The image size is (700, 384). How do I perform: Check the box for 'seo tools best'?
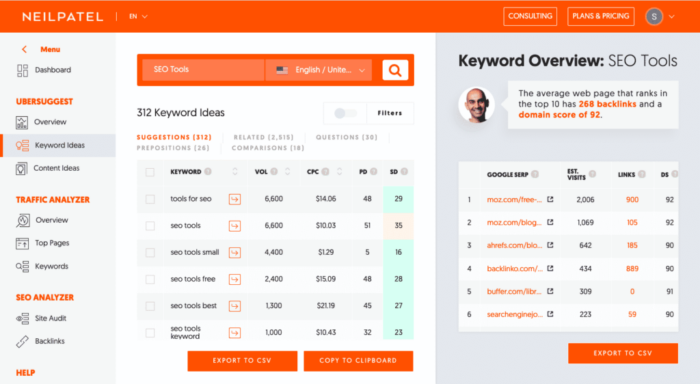150,306
